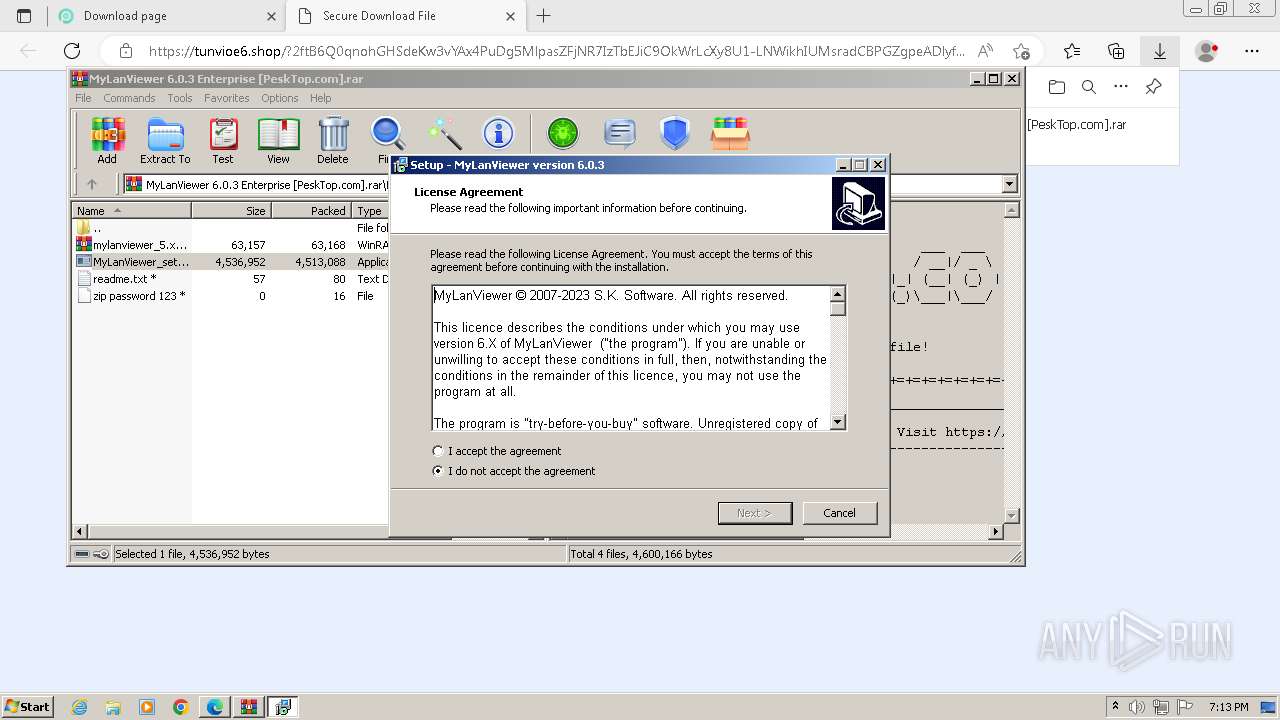Click the Comment speech bubble icon

[620, 133]
